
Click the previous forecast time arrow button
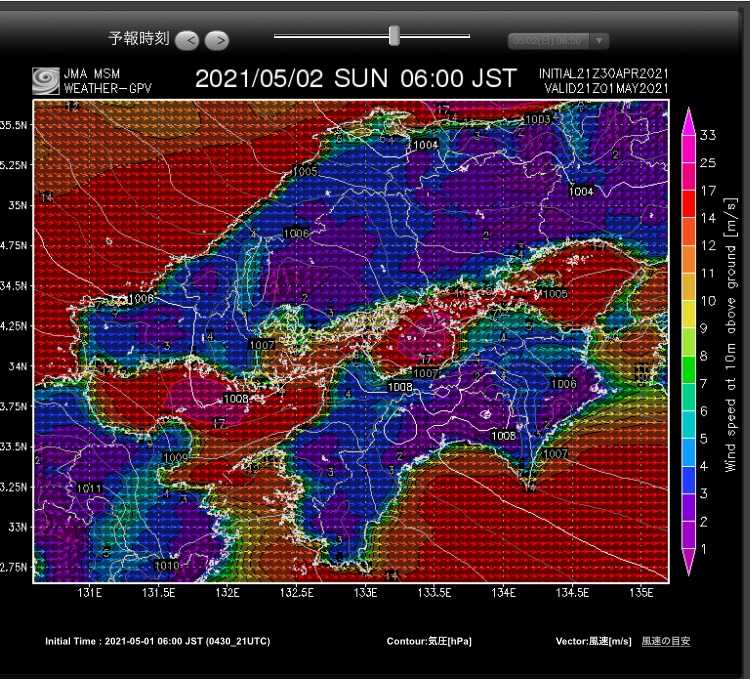click(187, 40)
